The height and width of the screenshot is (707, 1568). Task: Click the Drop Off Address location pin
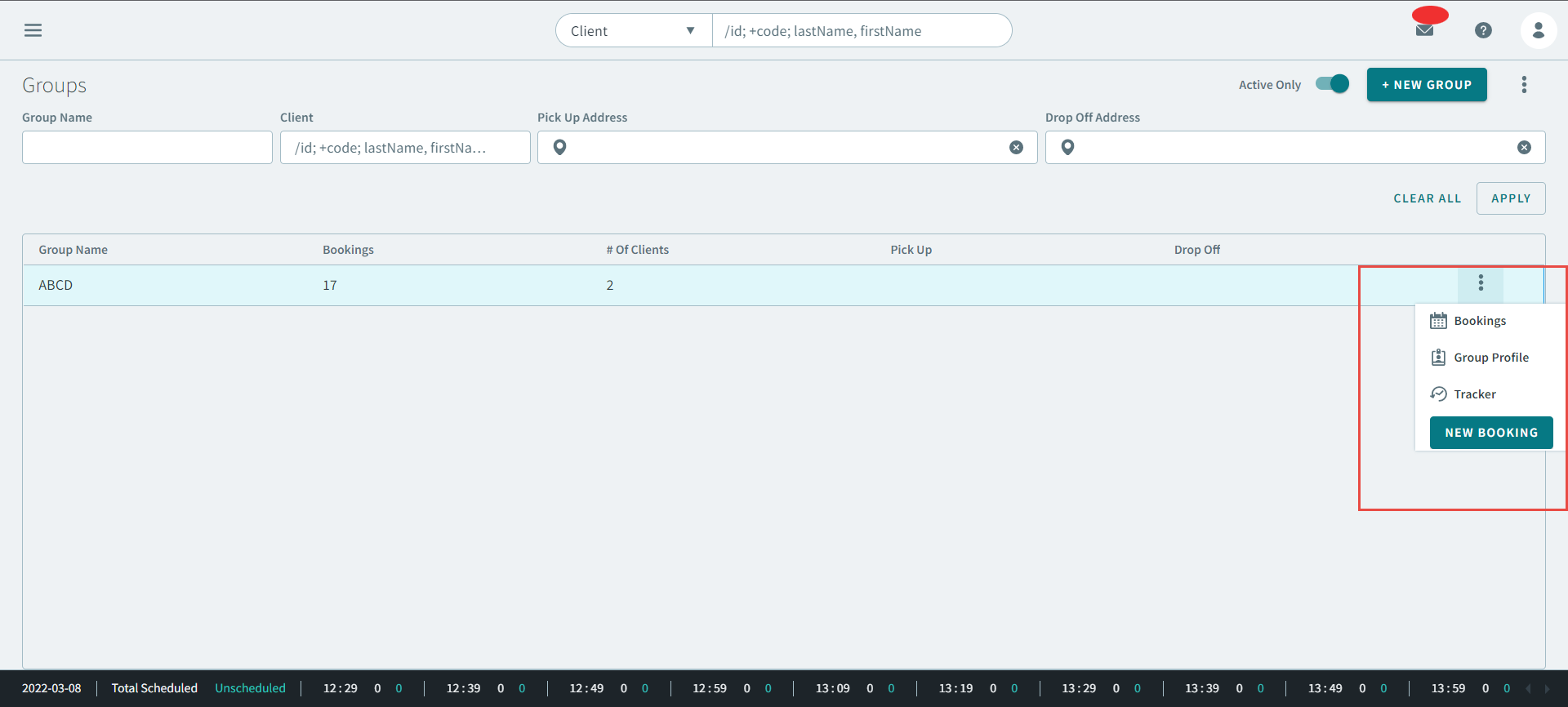tap(1067, 148)
